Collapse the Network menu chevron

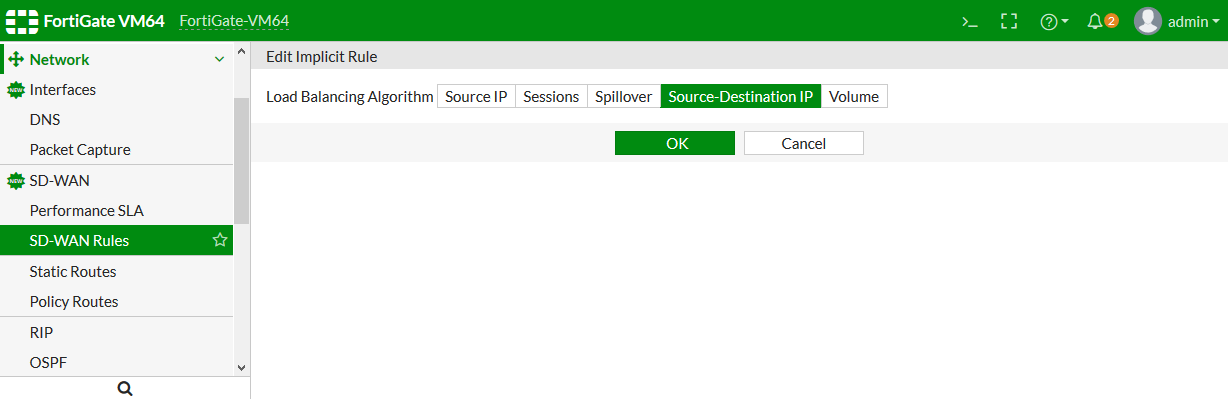coord(220,60)
